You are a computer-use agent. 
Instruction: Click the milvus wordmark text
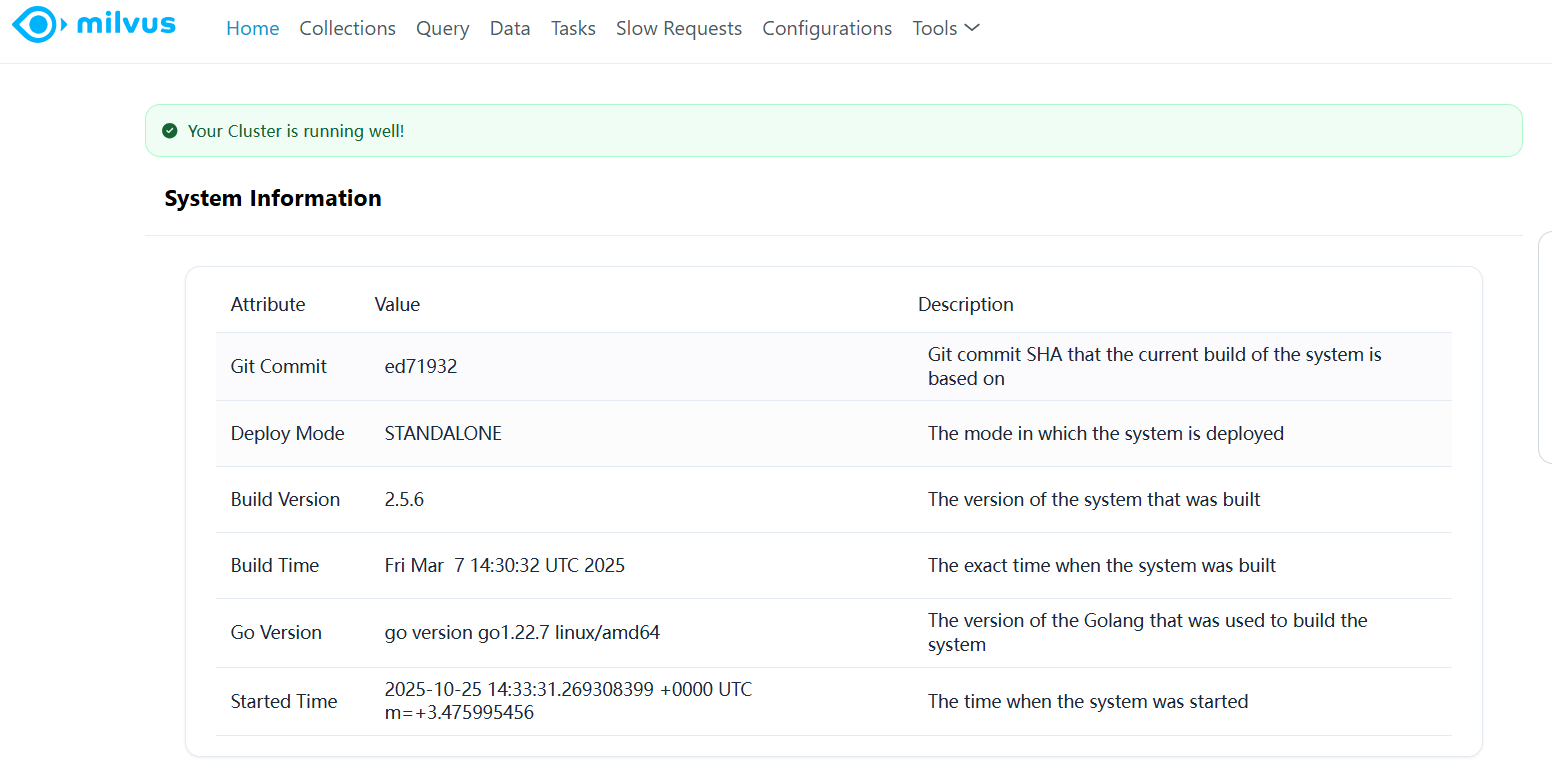point(126,24)
